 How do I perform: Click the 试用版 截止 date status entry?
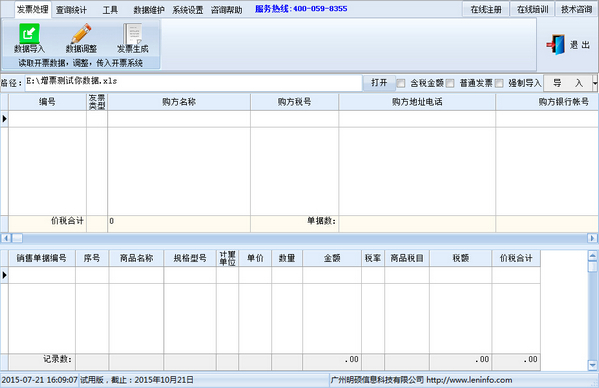coord(137,380)
